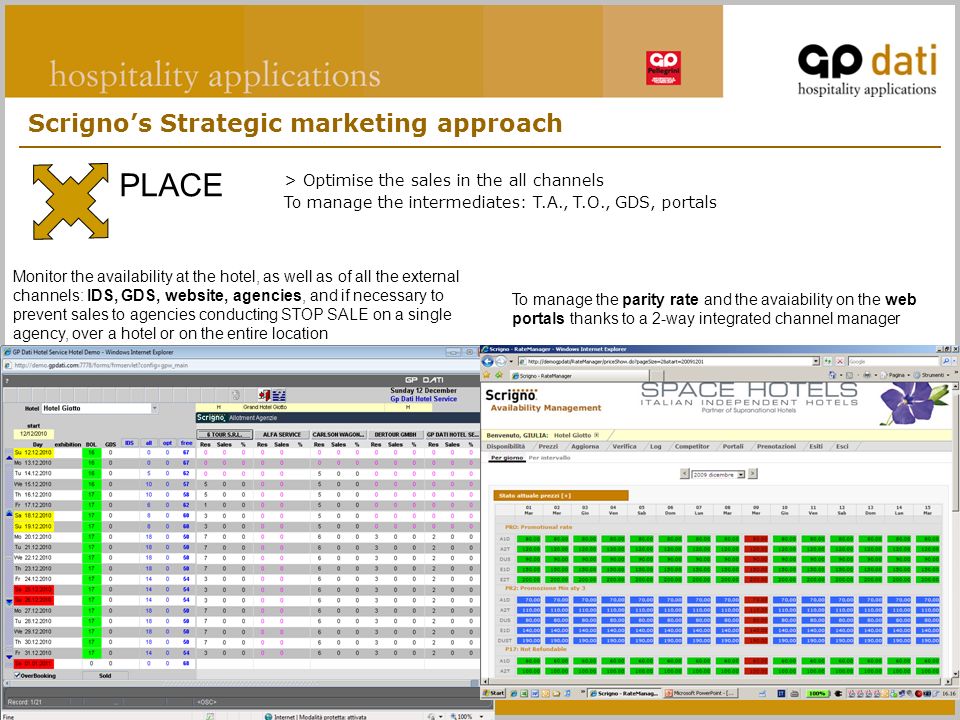Open the Prenotazioni menu

(776, 446)
